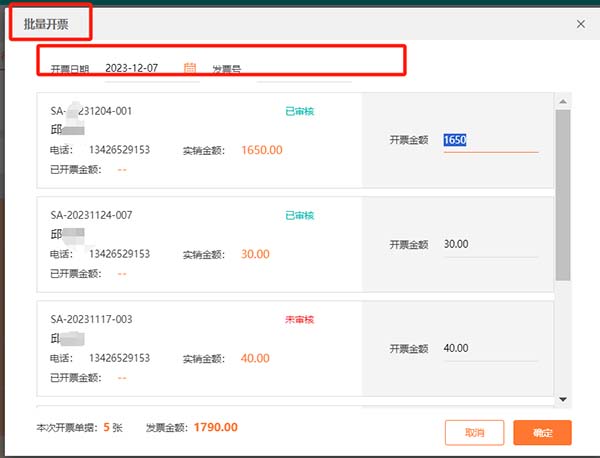This screenshot has width=600, height=458.
Task: Click the scrollbar's up arrow
Action: click(x=562, y=100)
